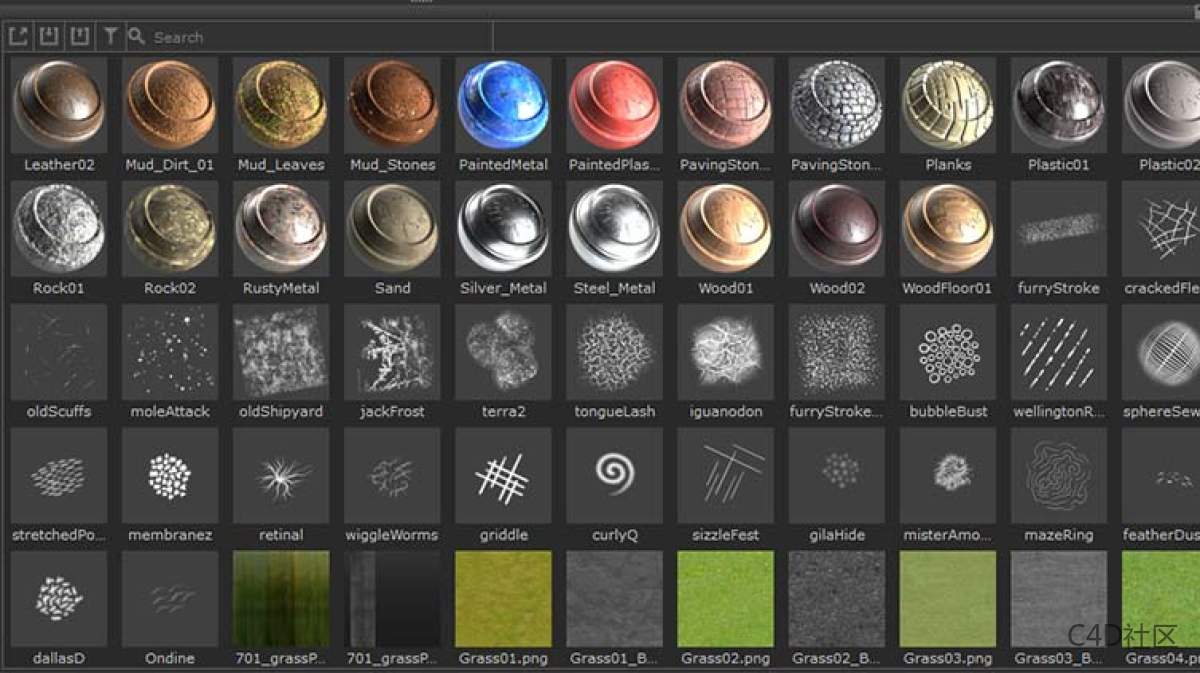Click the pop-out panel icon in toolbar
Screen dimensions: 1200x673
click(17, 37)
